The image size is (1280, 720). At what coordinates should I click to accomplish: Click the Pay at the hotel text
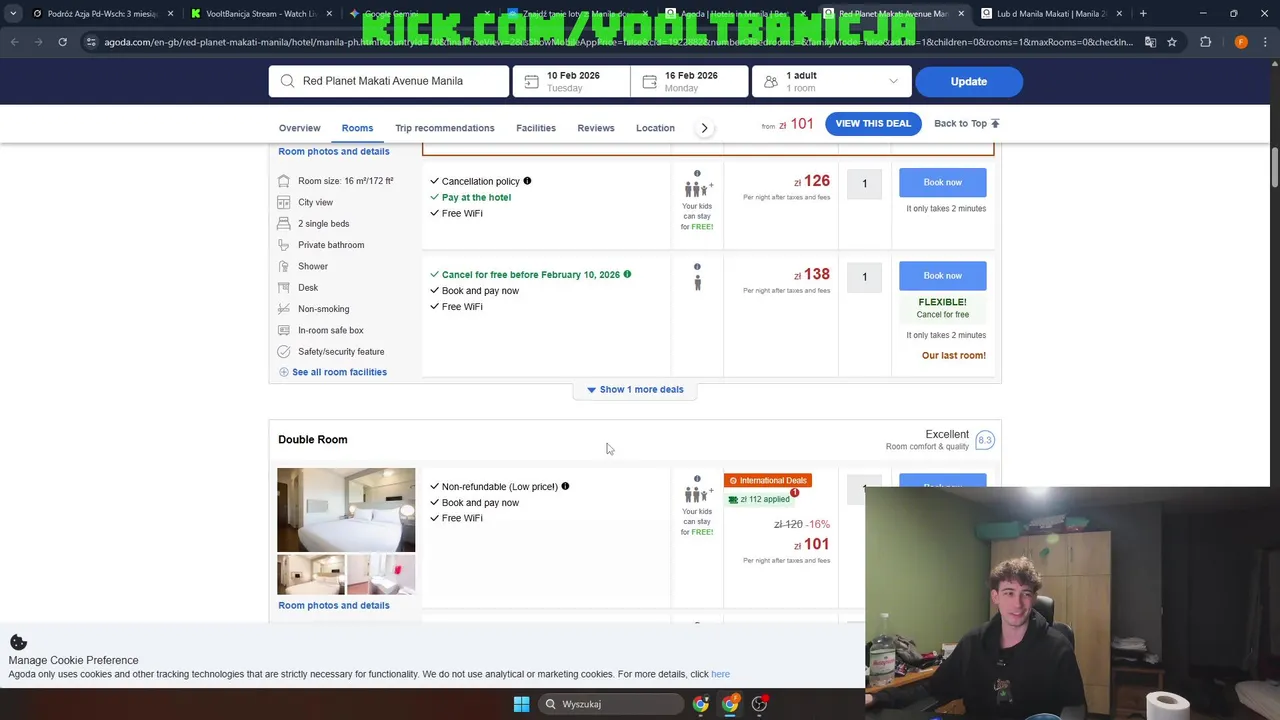point(476,197)
